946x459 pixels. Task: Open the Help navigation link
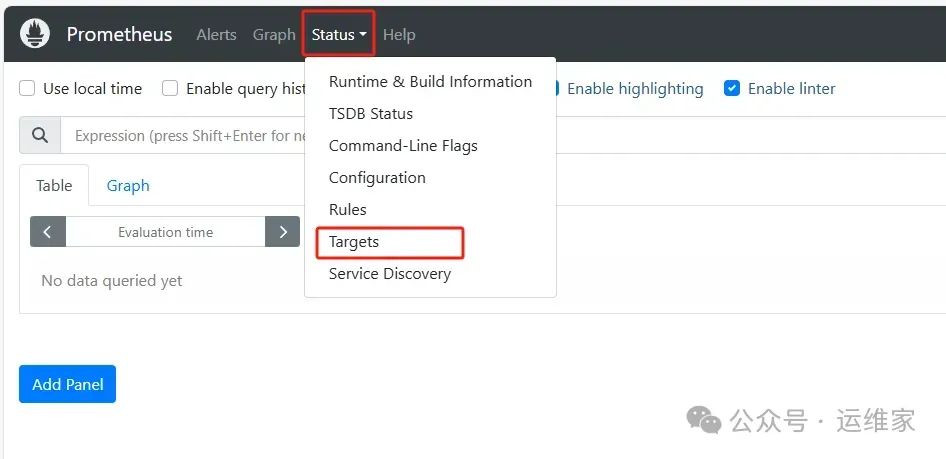point(399,35)
